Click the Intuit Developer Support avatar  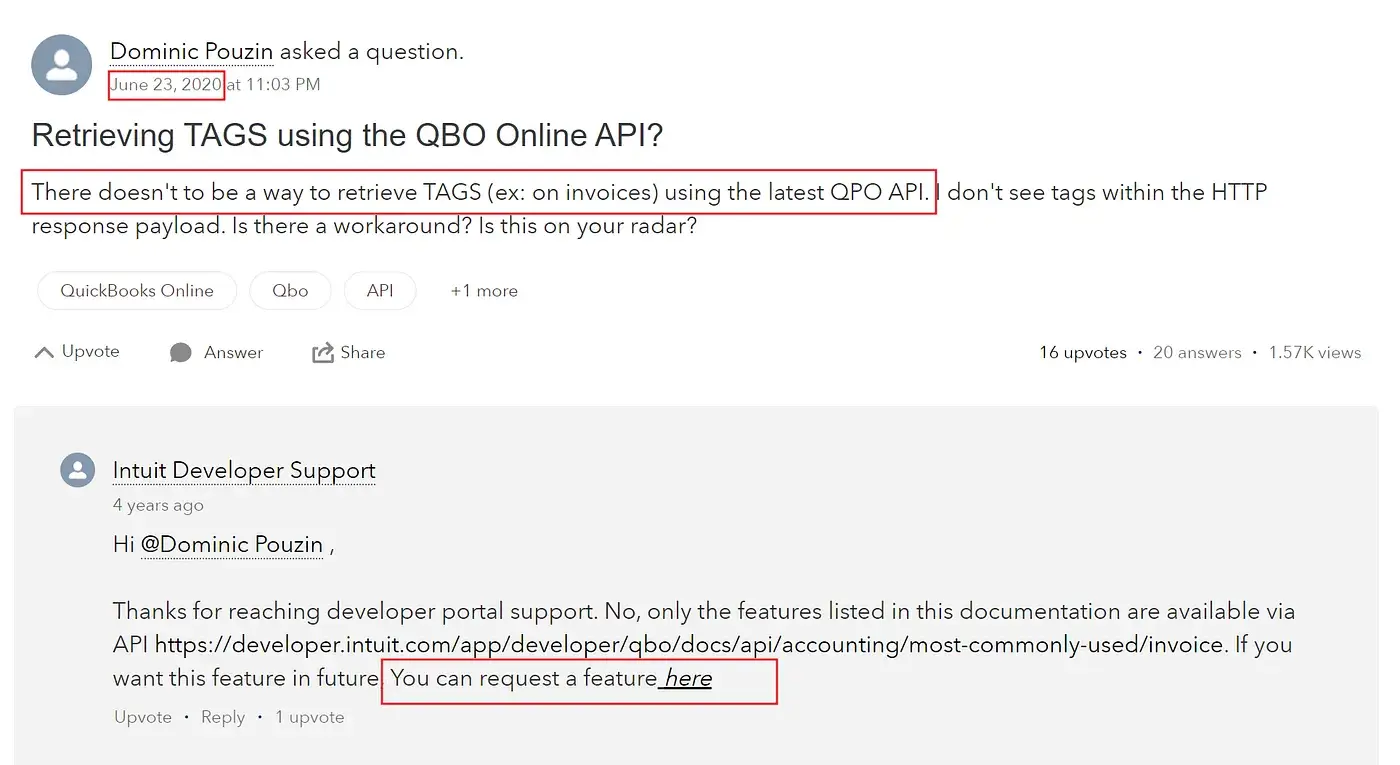[78, 470]
